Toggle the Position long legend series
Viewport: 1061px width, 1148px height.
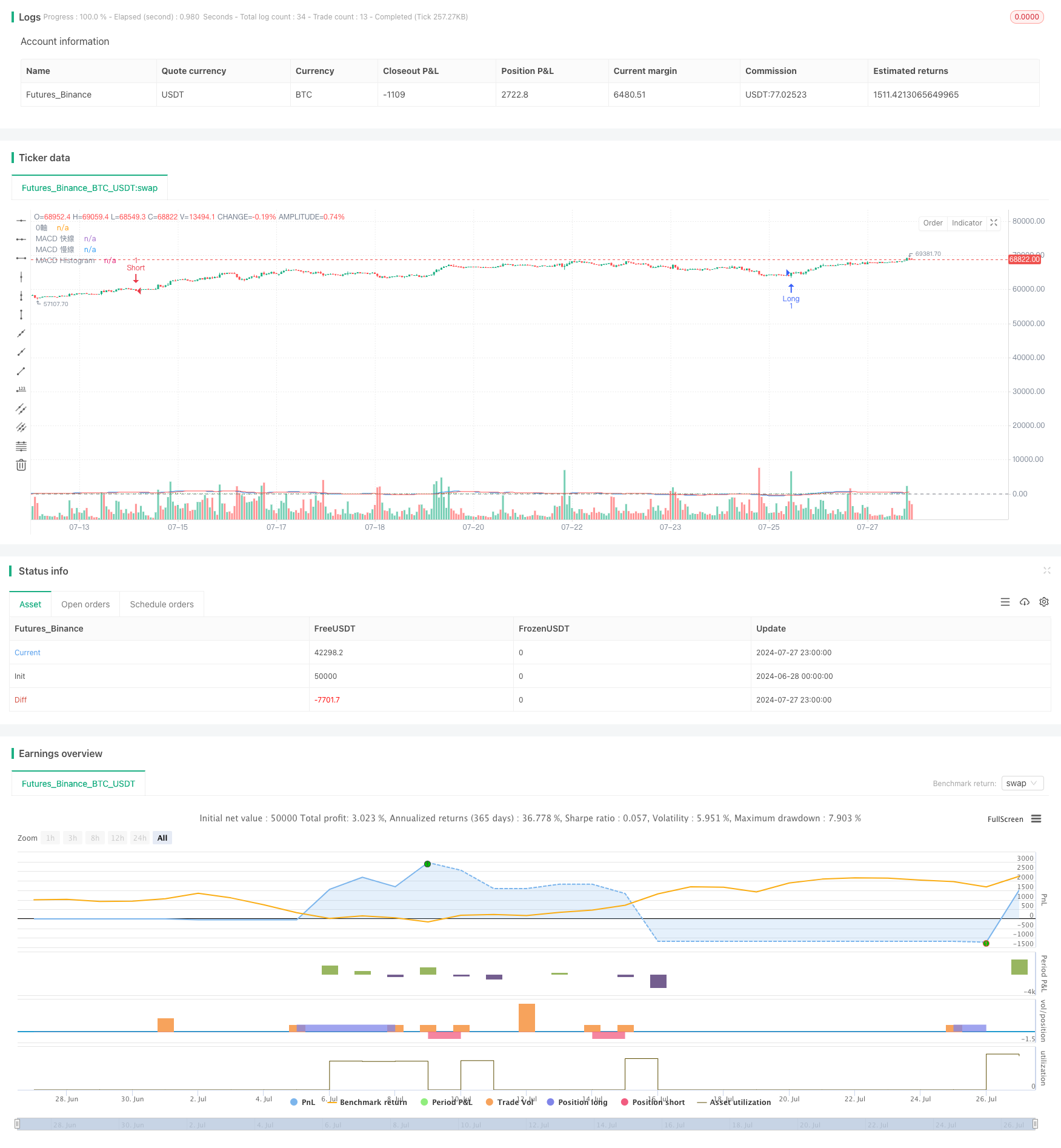coord(577,1102)
